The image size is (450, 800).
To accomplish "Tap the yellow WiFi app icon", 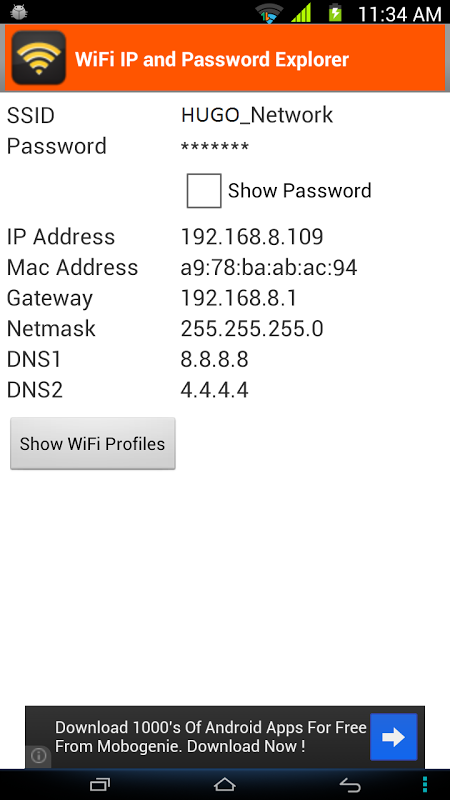I will click(39, 58).
